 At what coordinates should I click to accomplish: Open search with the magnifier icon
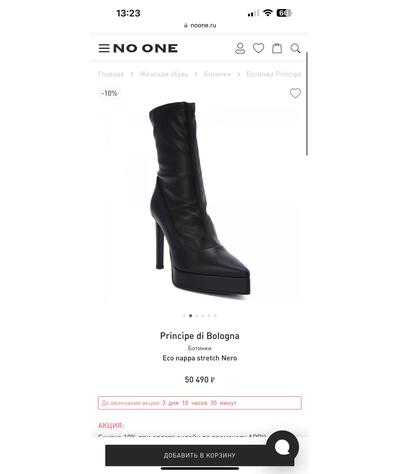295,48
